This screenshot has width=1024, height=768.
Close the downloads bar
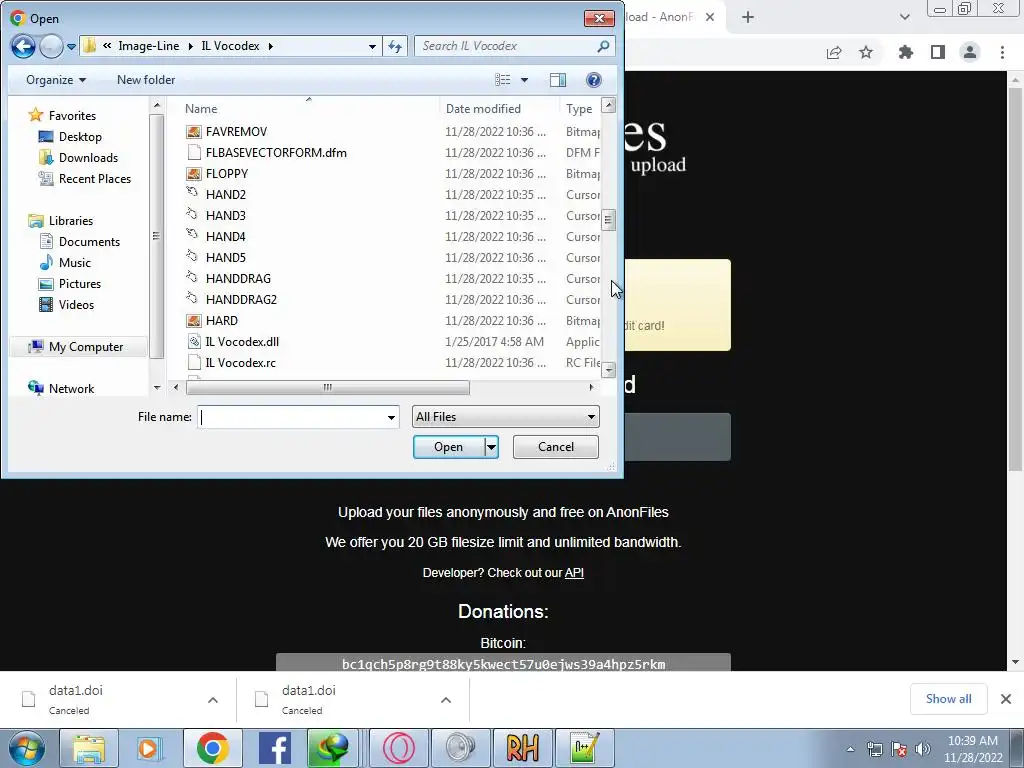[x=1006, y=699]
